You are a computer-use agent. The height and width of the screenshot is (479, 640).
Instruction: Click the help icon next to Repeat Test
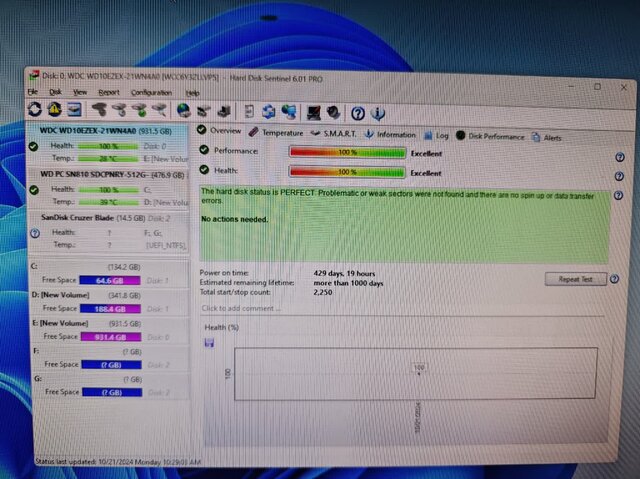point(619,280)
